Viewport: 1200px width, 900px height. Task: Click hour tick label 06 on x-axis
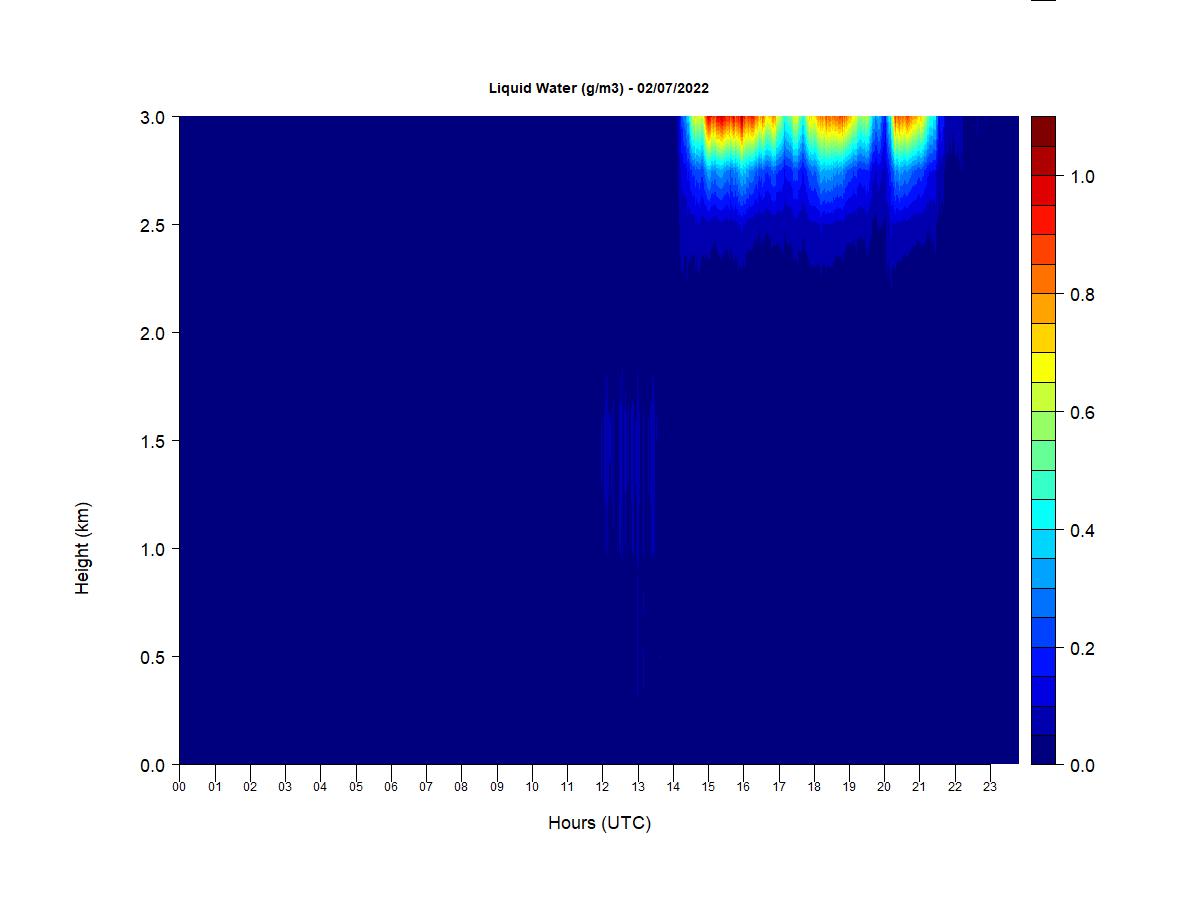pos(391,787)
